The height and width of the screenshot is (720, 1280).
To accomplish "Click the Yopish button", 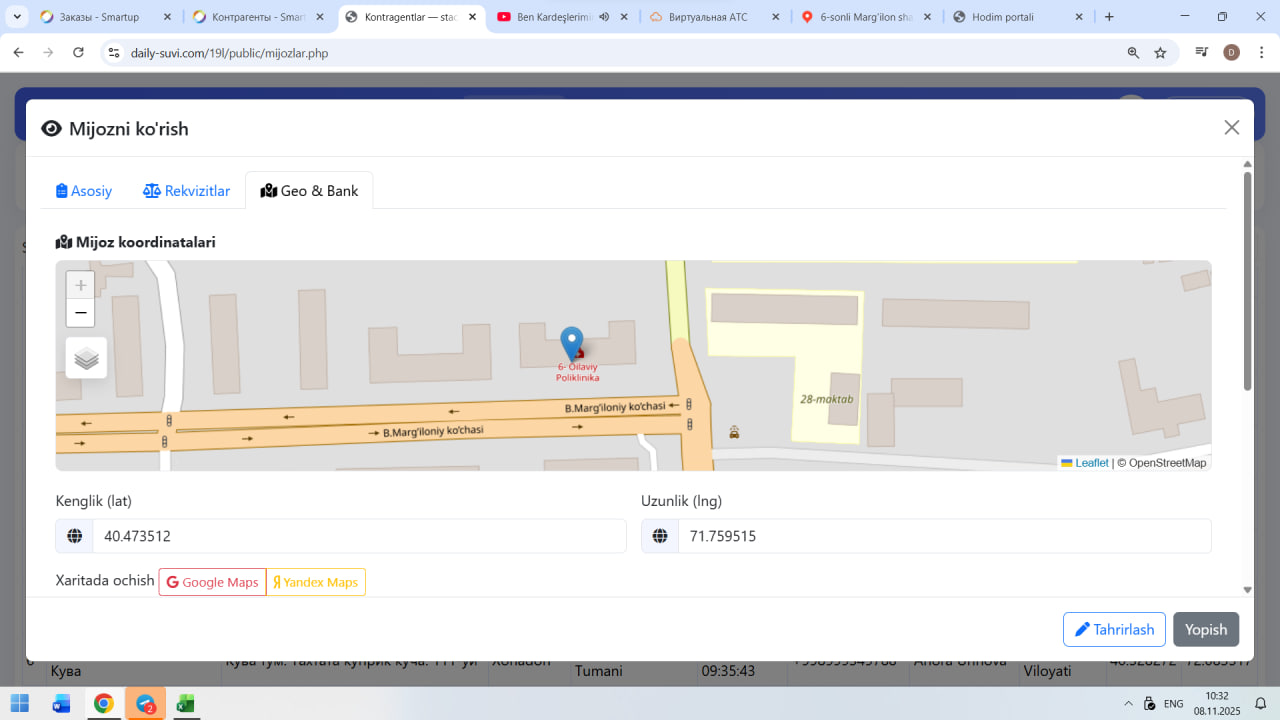I will 1206,630.
